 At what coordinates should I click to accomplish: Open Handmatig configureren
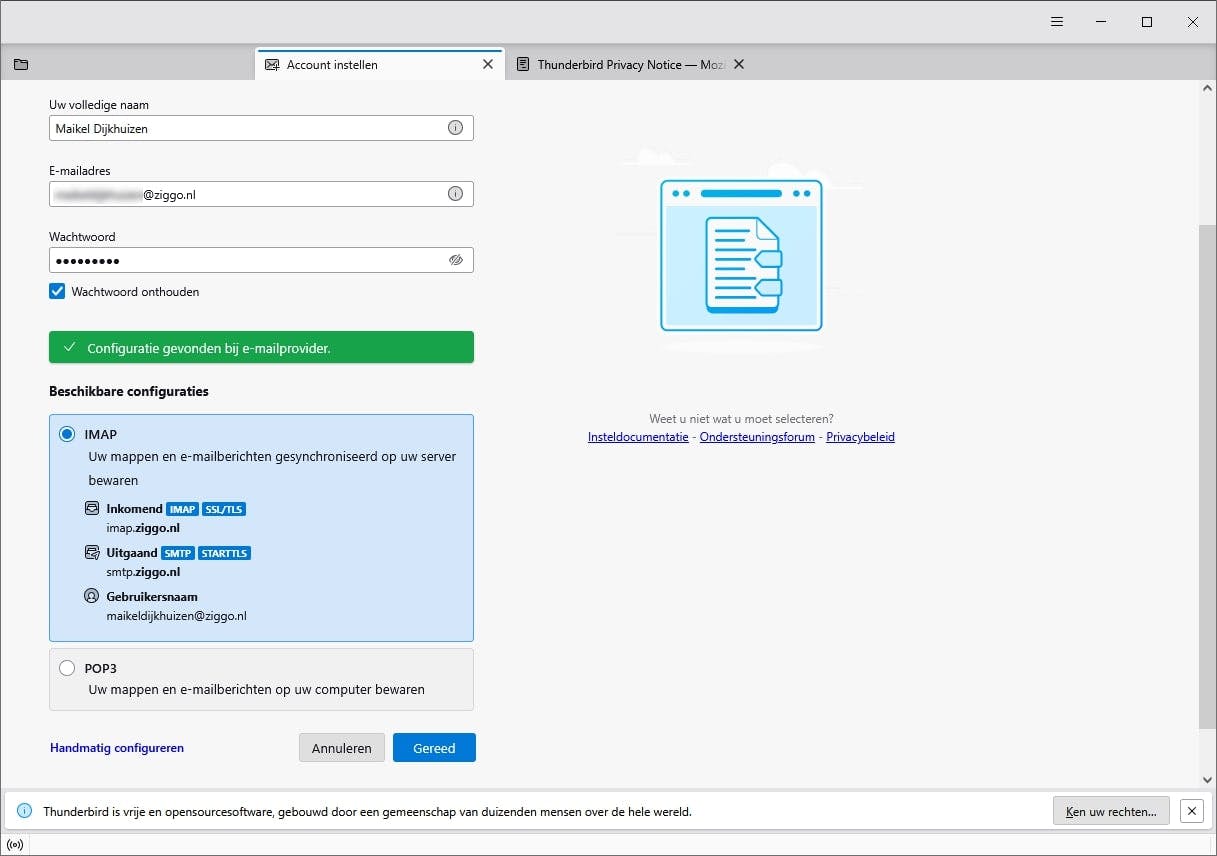[x=116, y=747]
